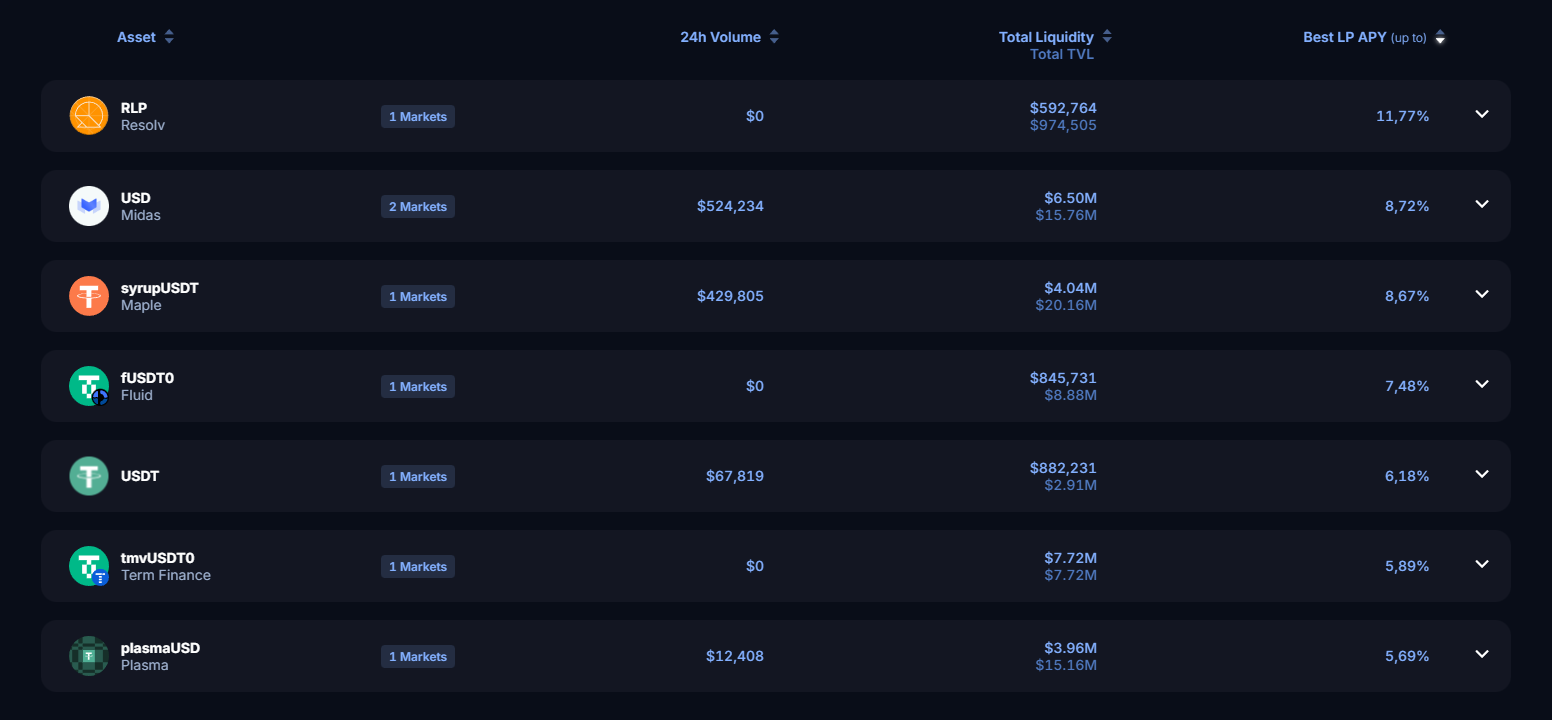Open the 1 Markets badge for USDT
The width and height of the screenshot is (1552, 720).
[x=418, y=477]
